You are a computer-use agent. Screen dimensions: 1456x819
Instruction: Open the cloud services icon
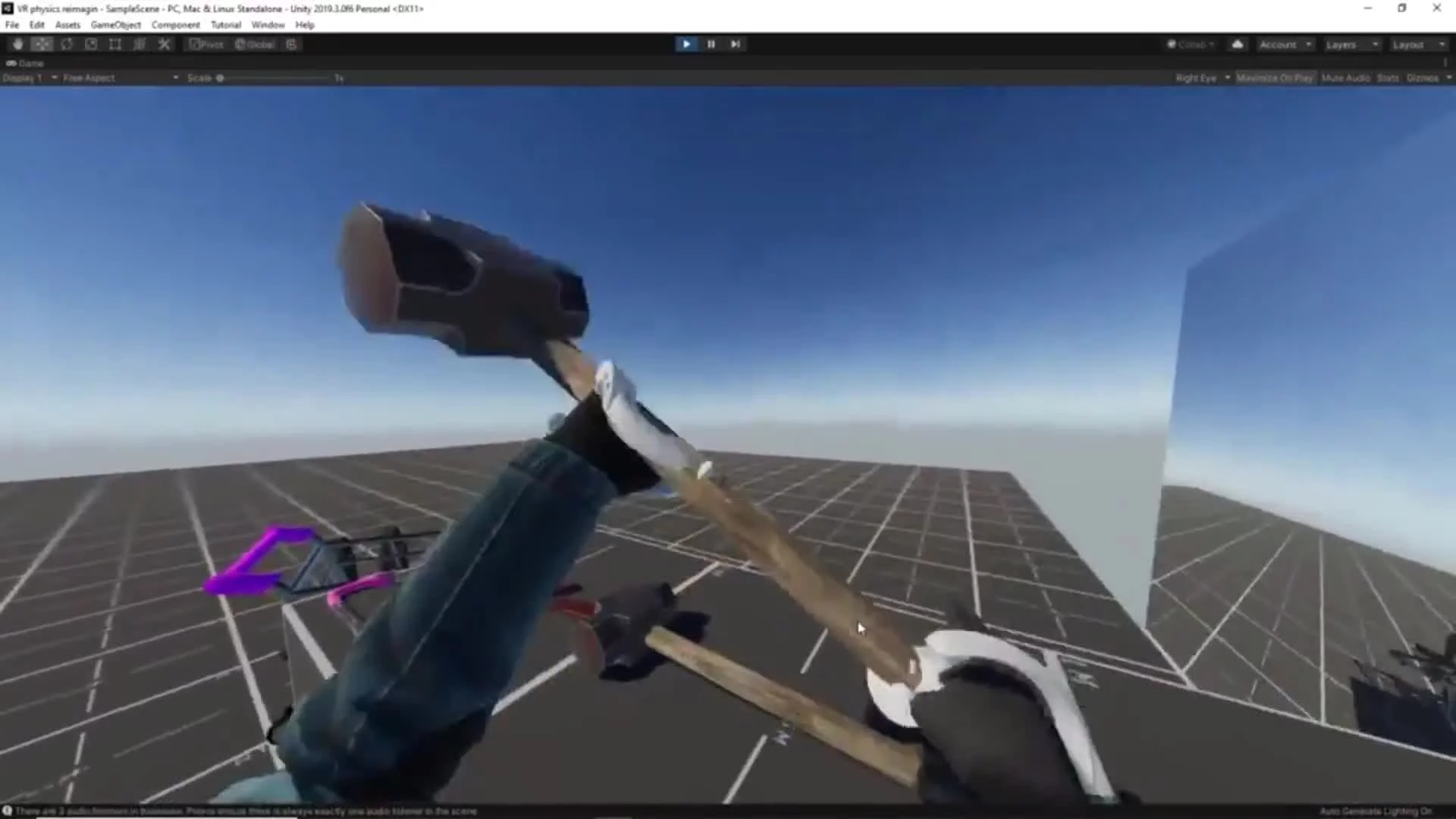tap(1238, 44)
